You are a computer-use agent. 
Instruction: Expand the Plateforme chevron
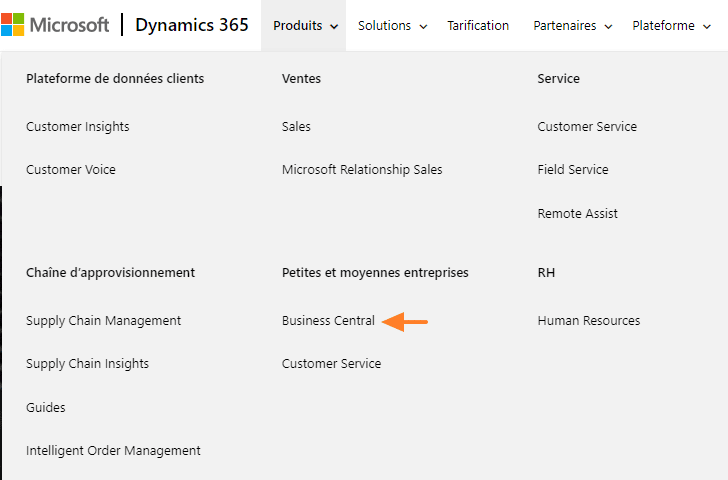[707, 27]
